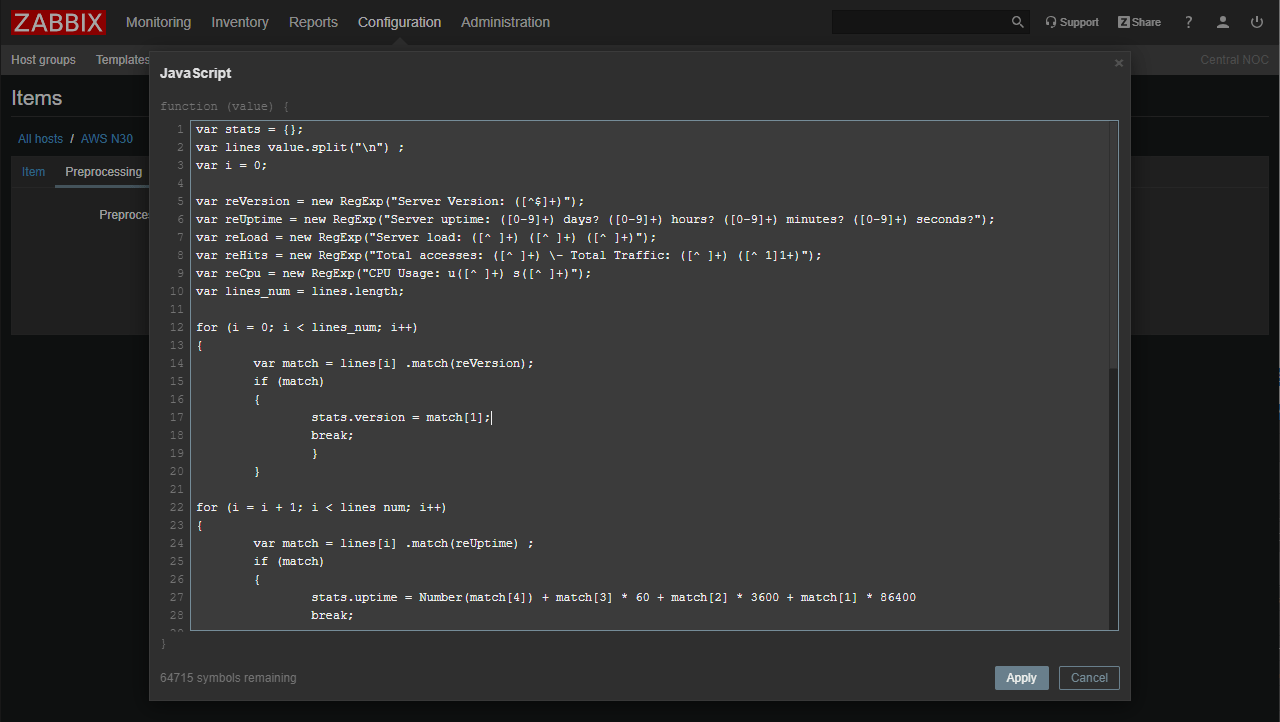Open the Monitoring menu
Viewport: 1280px width, 722px height.
tap(158, 22)
